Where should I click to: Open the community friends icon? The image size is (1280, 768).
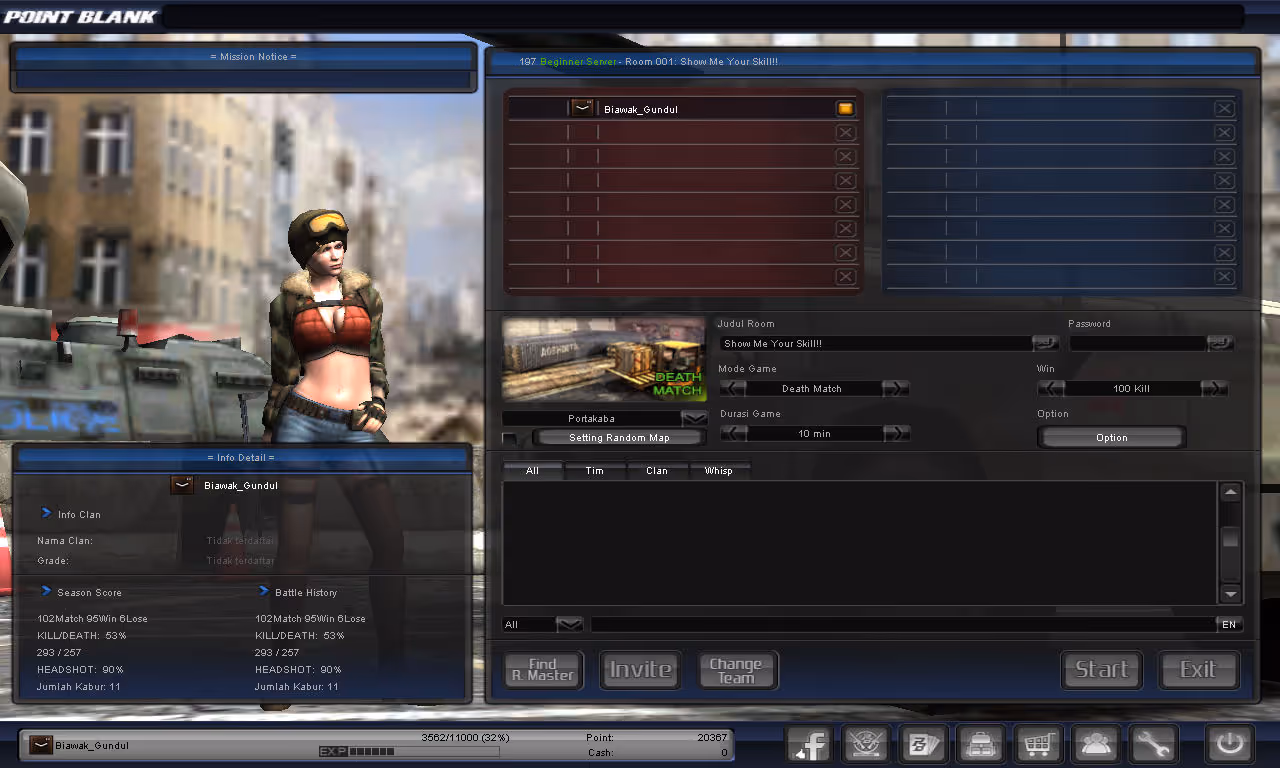1096,745
